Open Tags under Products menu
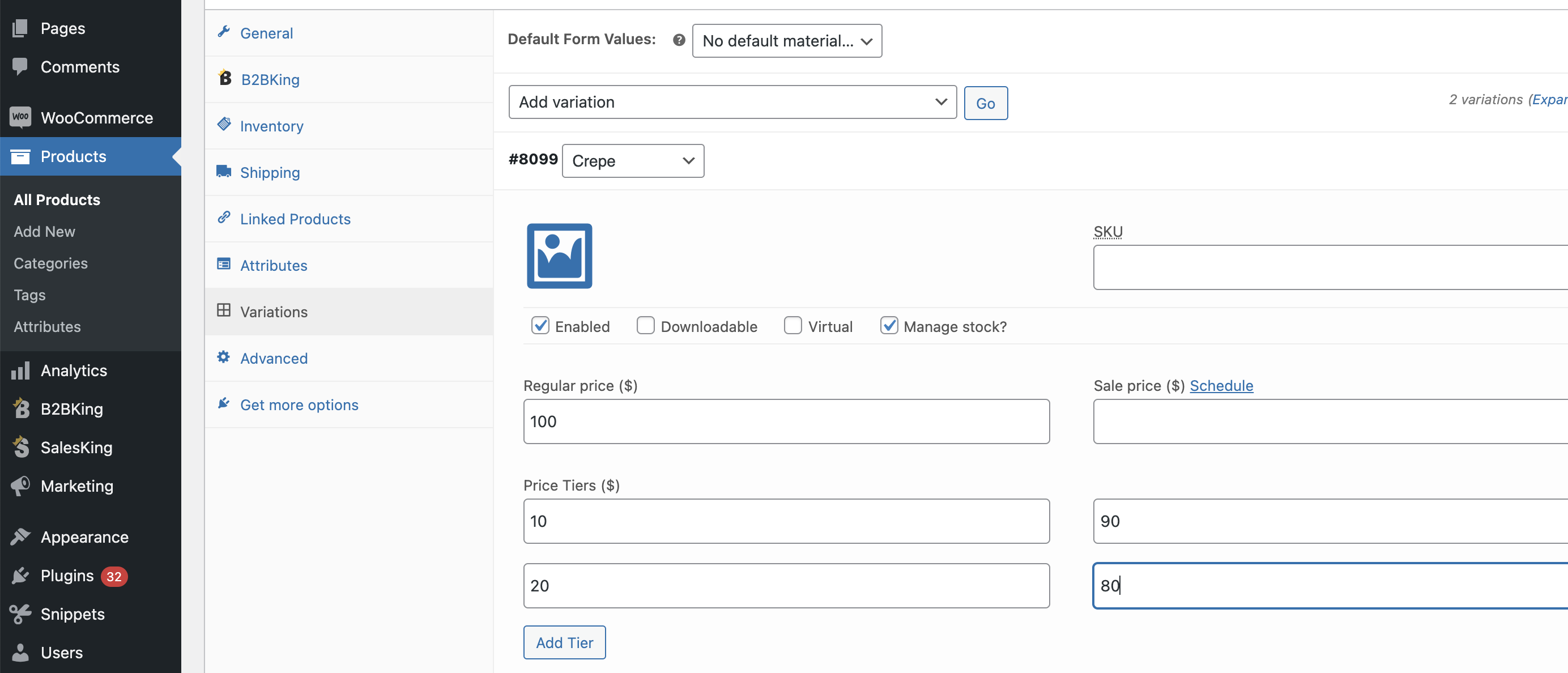 tap(29, 295)
